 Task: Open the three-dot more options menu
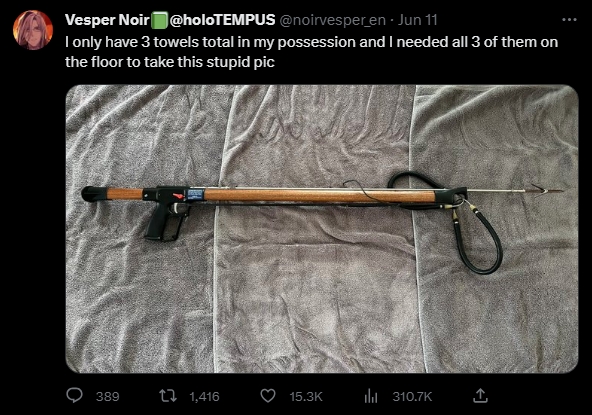[x=569, y=20]
